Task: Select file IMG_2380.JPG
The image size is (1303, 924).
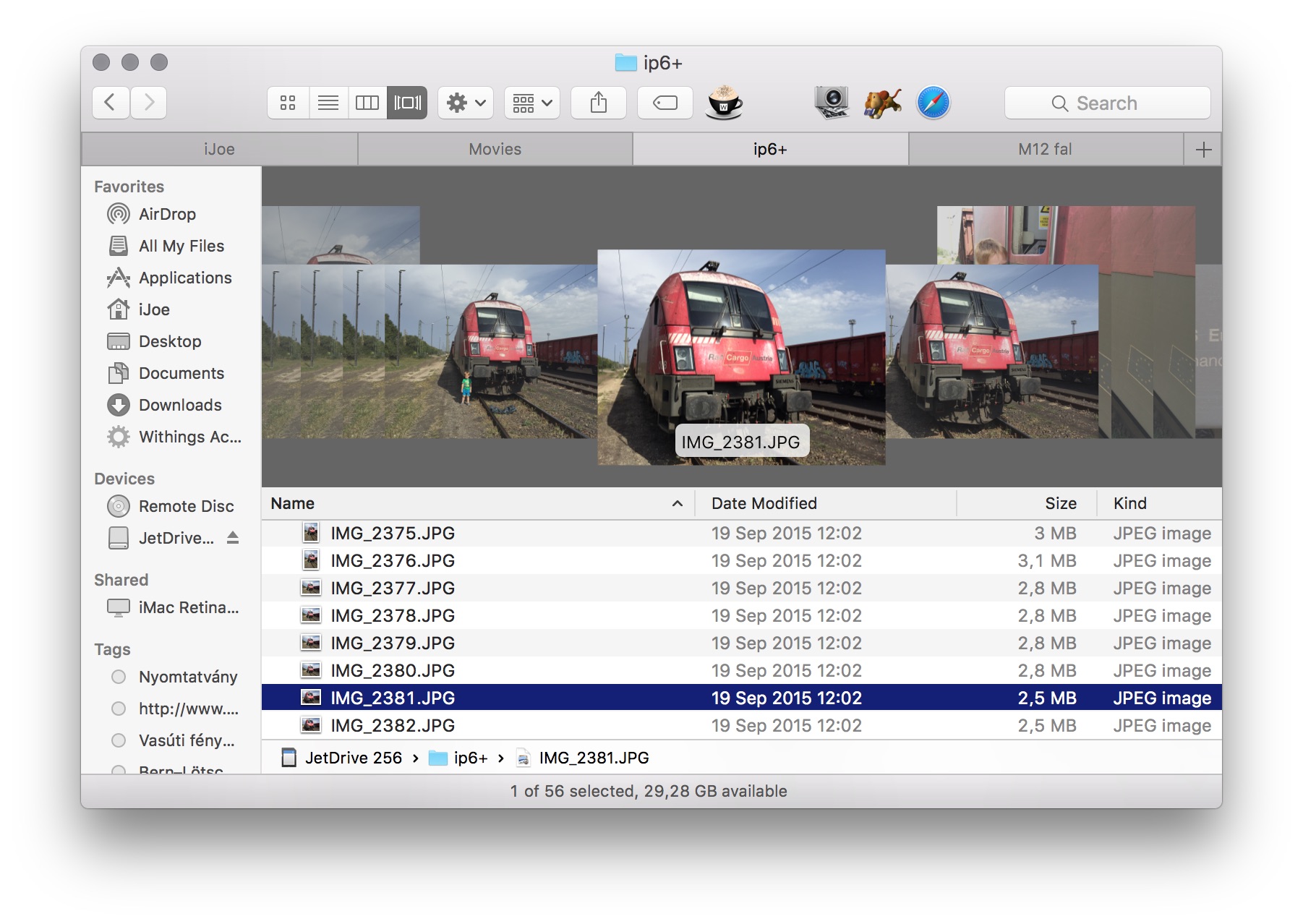Action: point(742,670)
